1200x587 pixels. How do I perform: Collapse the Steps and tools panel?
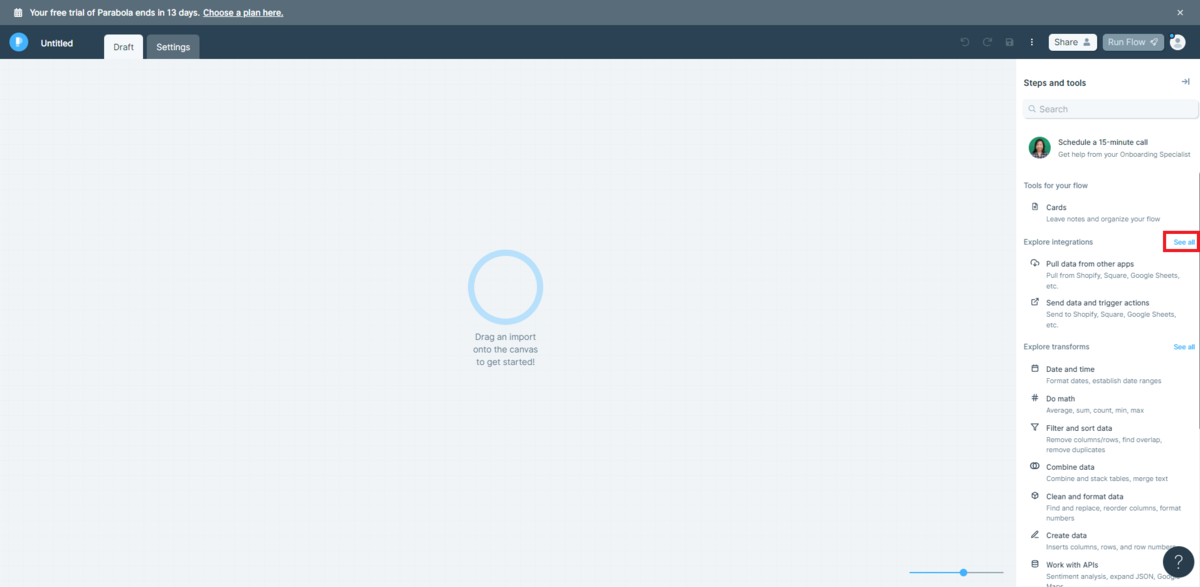(1185, 82)
